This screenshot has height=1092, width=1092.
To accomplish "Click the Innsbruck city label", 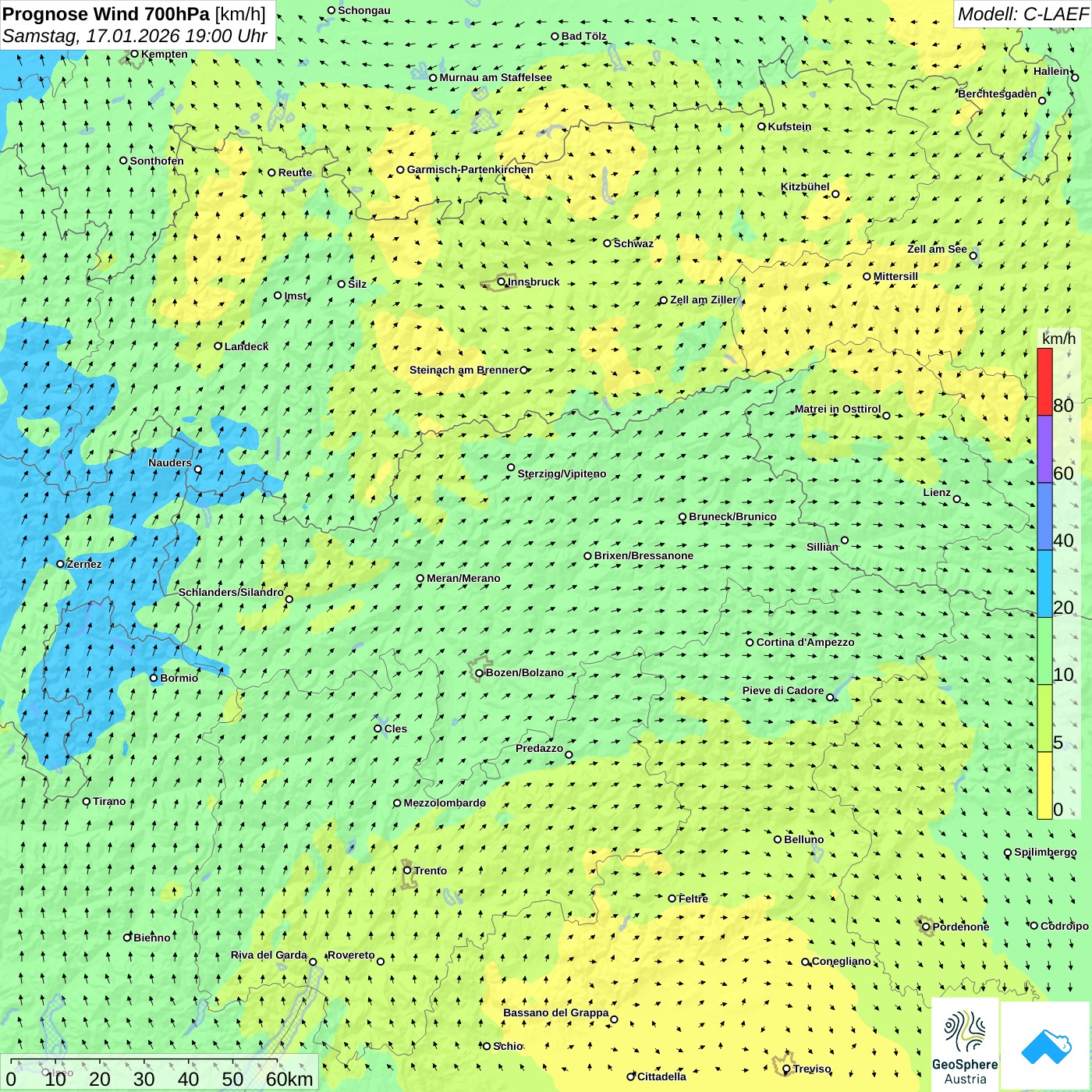I will pyautogui.click(x=534, y=282).
